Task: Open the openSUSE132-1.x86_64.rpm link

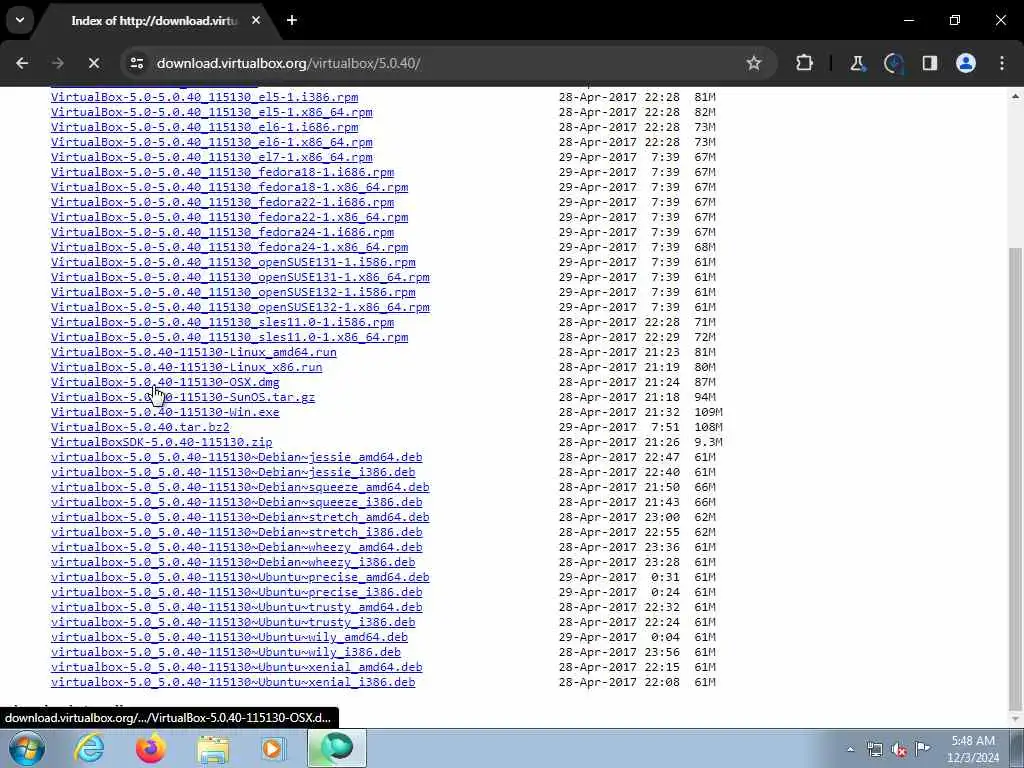Action: click(240, 307)
